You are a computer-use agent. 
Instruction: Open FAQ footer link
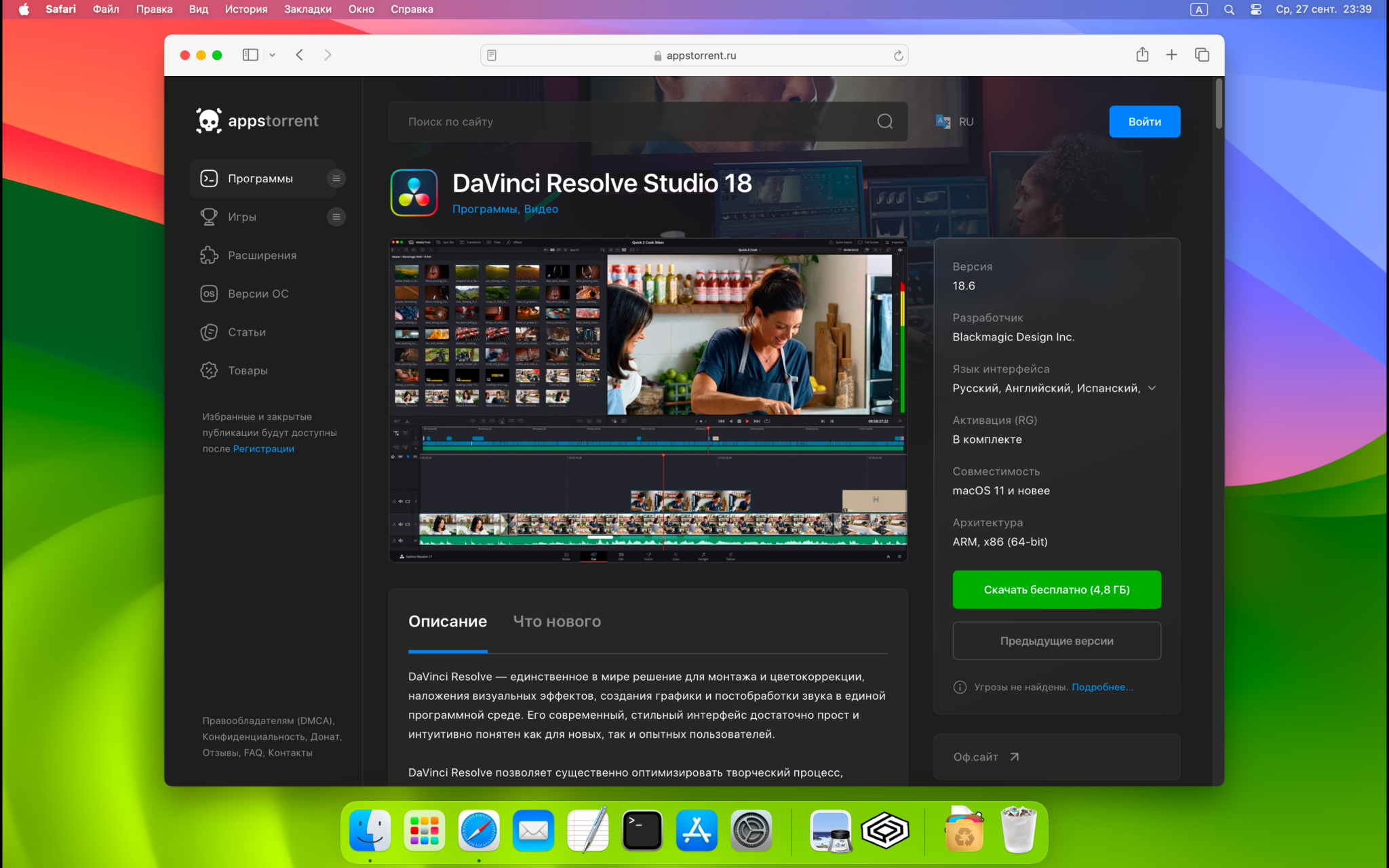(252, 753)
